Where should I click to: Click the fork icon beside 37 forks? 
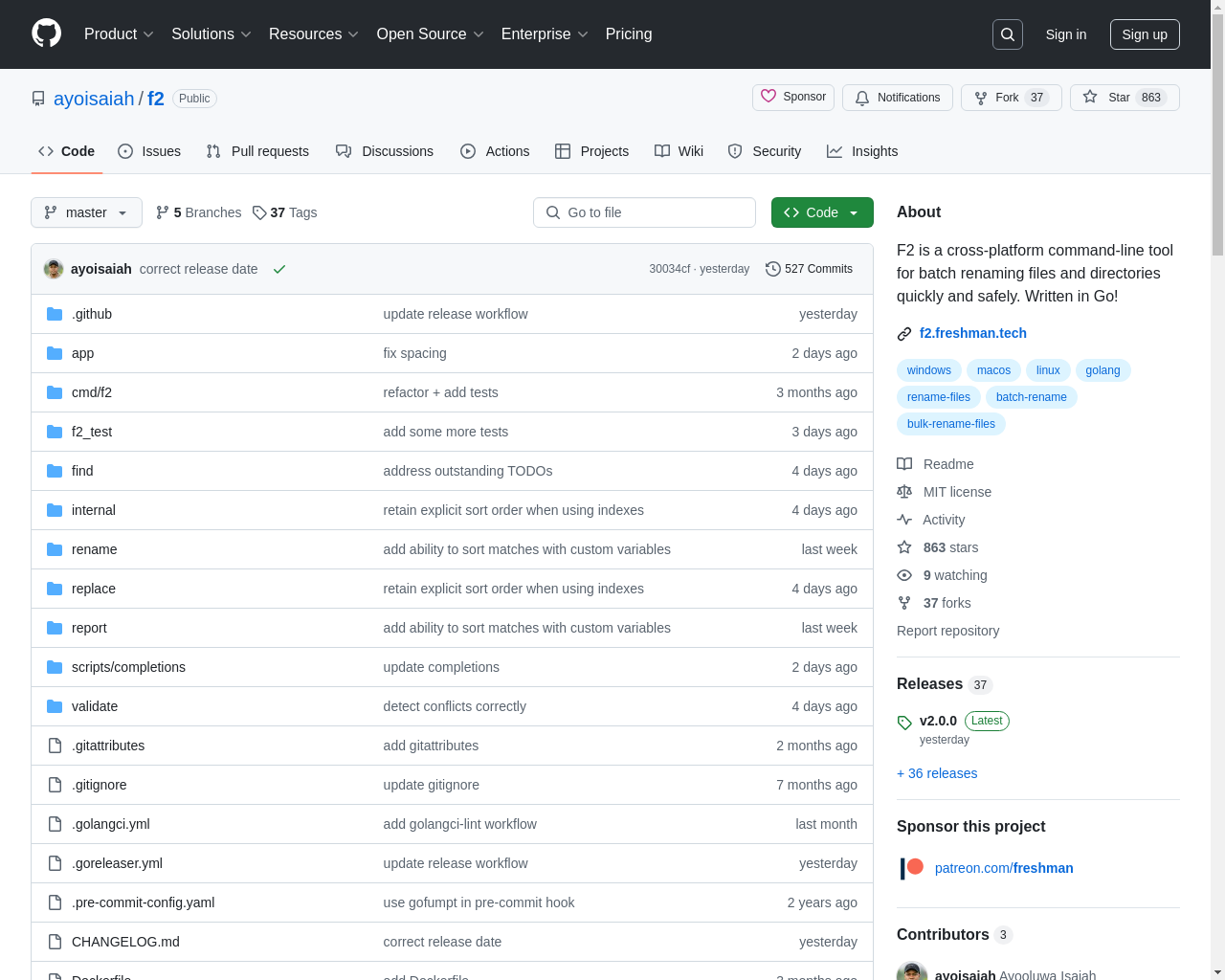click(x=904, y=603)
